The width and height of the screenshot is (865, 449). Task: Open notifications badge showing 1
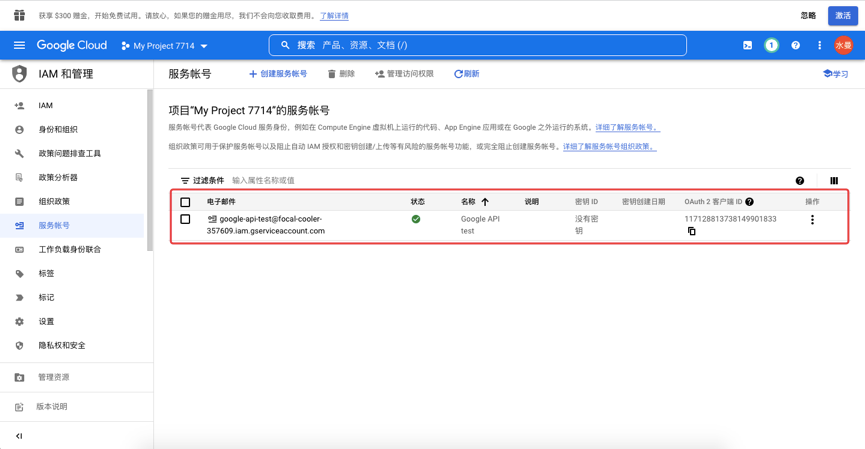pos(771,45)
